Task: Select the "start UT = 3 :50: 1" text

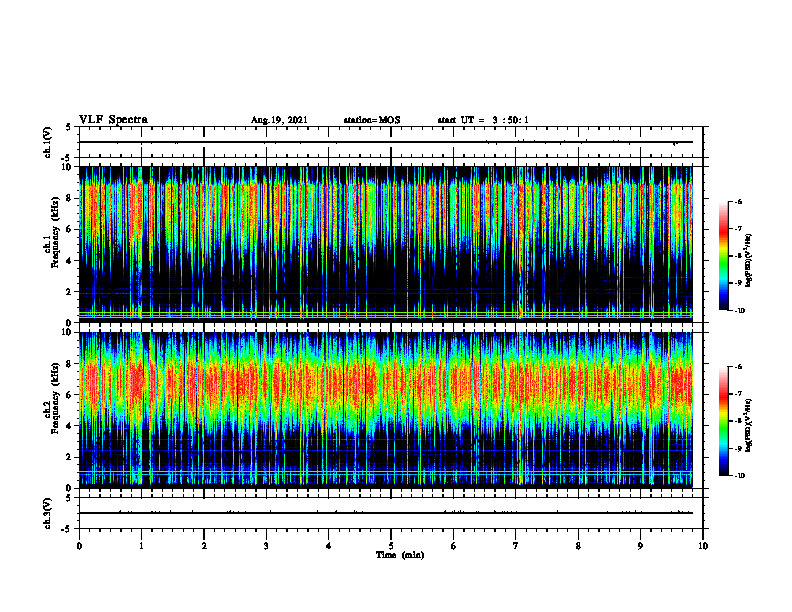Action: 483,120
